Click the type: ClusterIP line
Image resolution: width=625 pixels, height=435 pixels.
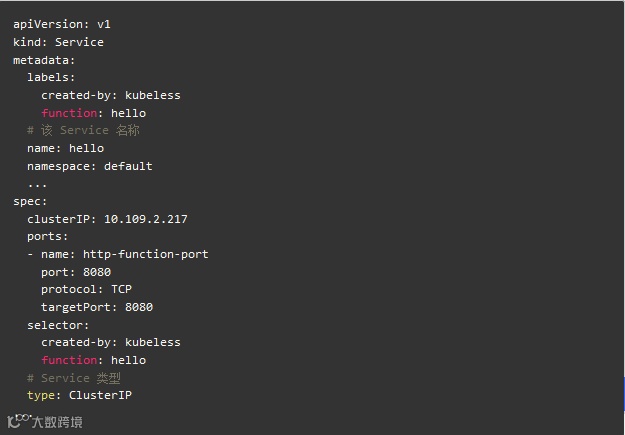click(79, 395)
